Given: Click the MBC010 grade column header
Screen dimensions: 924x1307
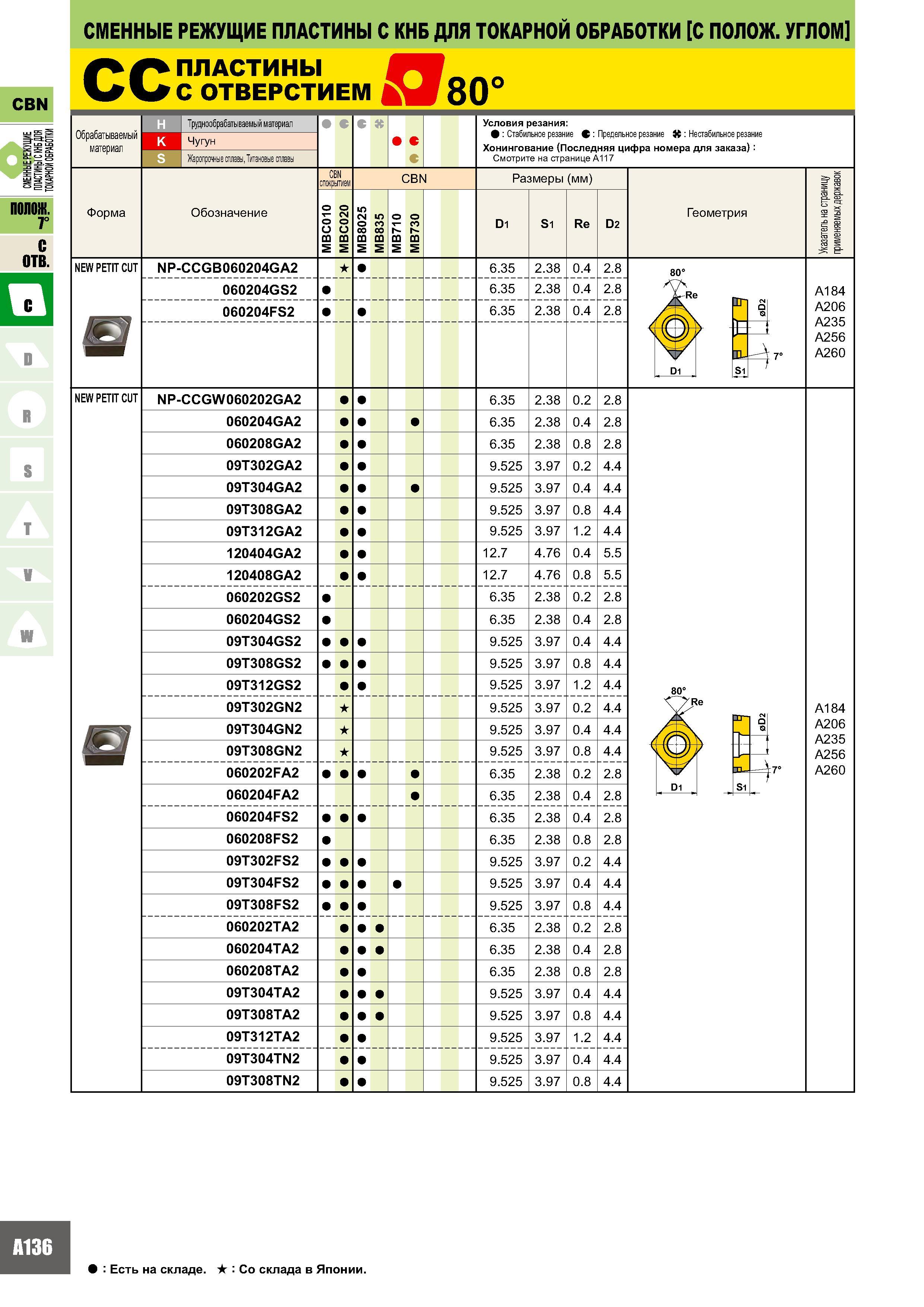Looking at the screenshot, I should click(326, 228).
